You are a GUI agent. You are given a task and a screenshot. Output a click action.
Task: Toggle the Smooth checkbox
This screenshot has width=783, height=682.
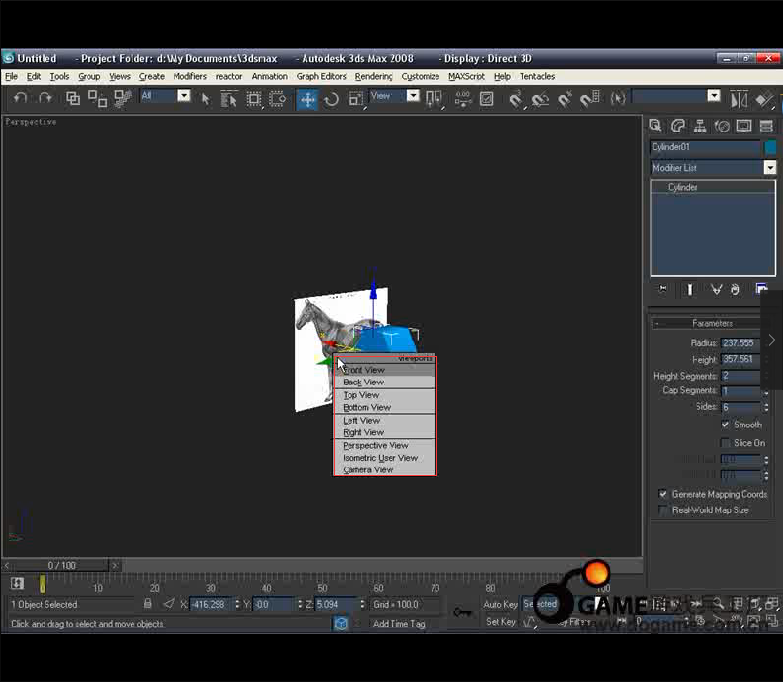pos(726,424)
